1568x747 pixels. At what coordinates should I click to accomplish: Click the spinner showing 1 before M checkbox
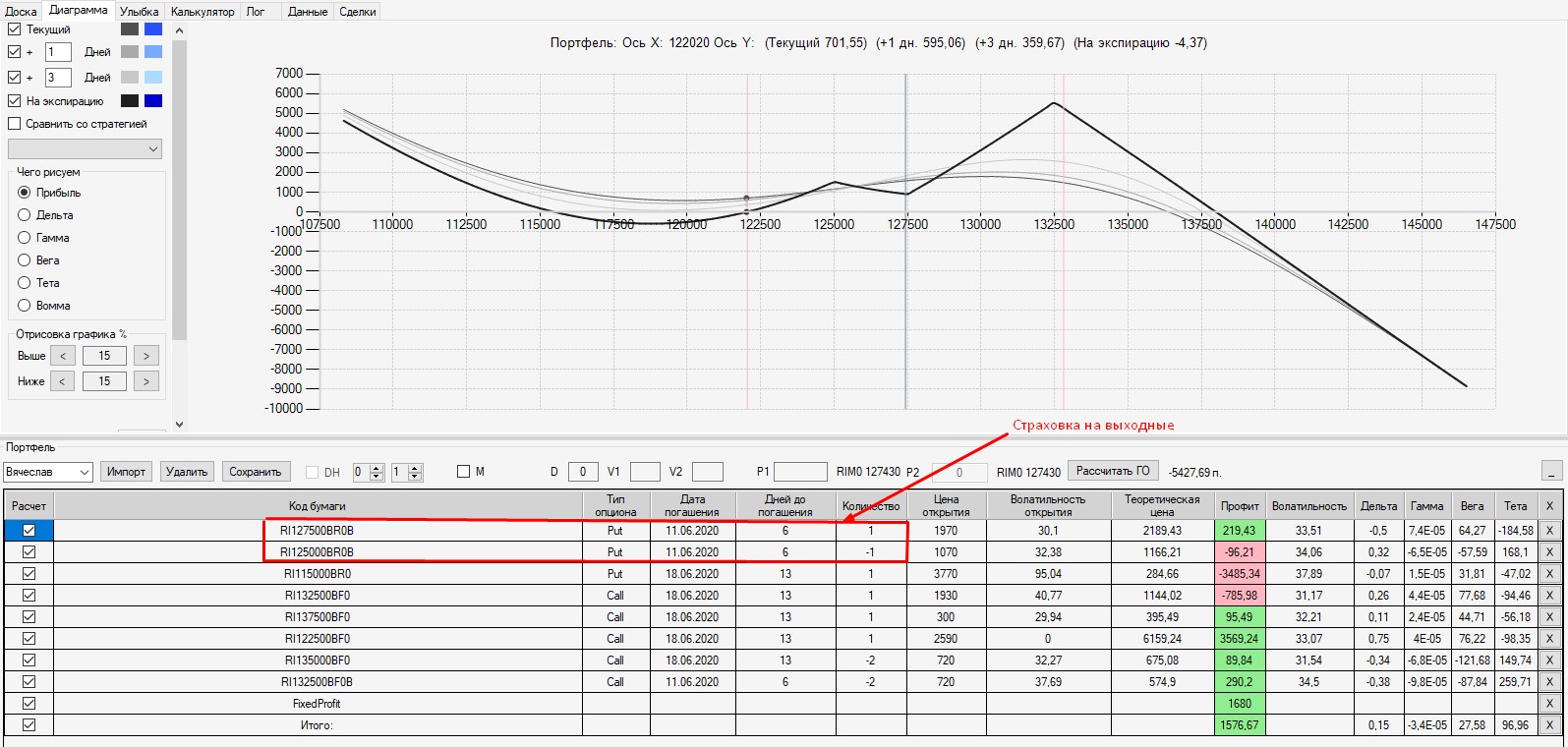tap(407, 472)
